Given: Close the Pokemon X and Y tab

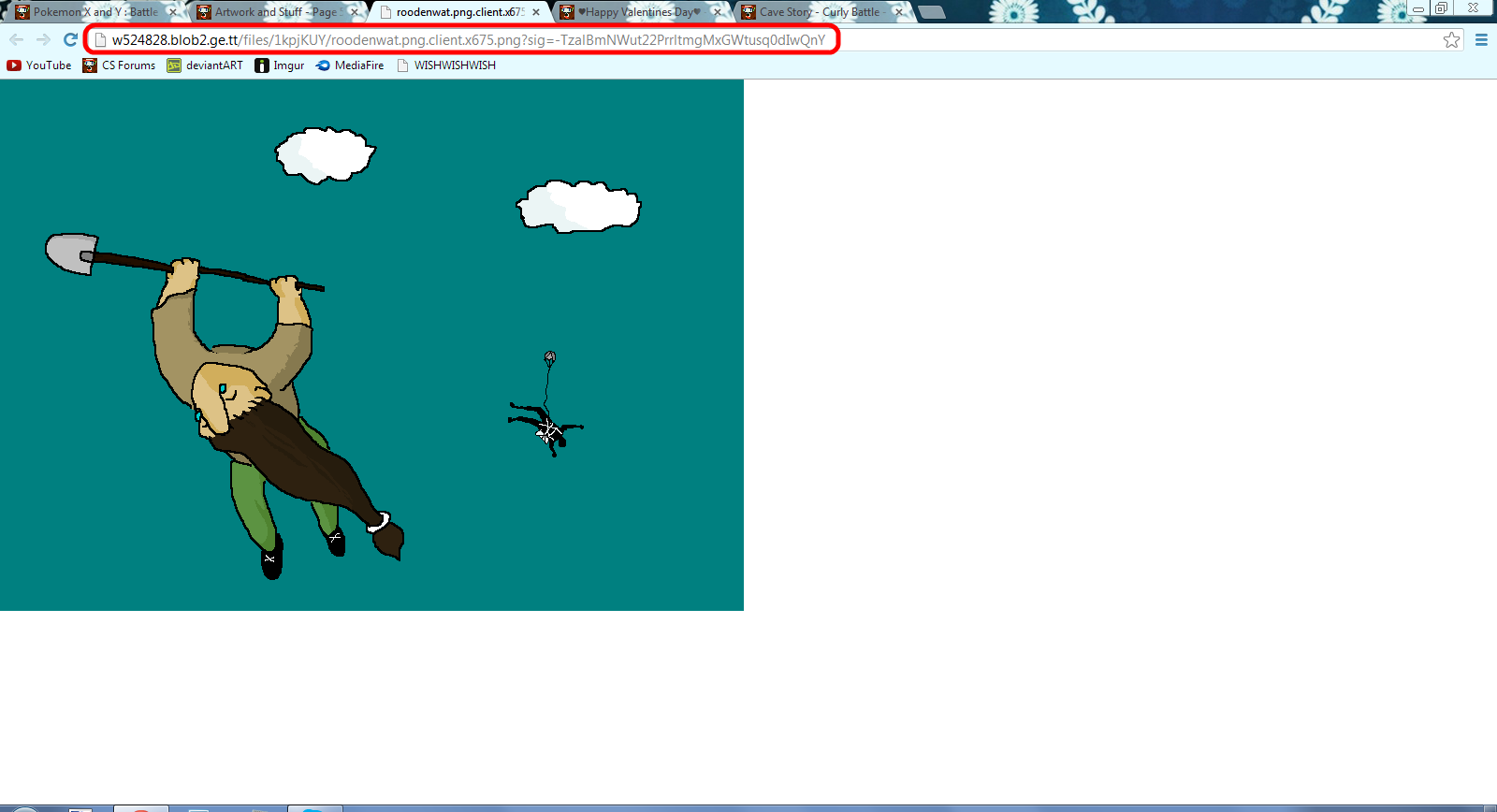Looking at the screenshot, I should pyautogui.click(x=172, y=12).
